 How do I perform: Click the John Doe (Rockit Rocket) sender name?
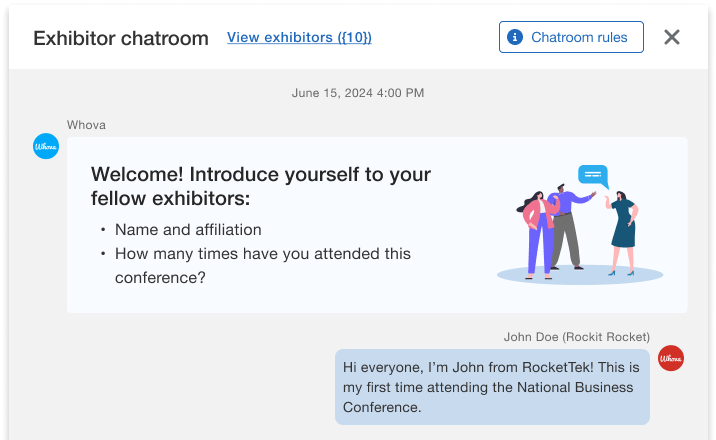(x=577, y=337)
